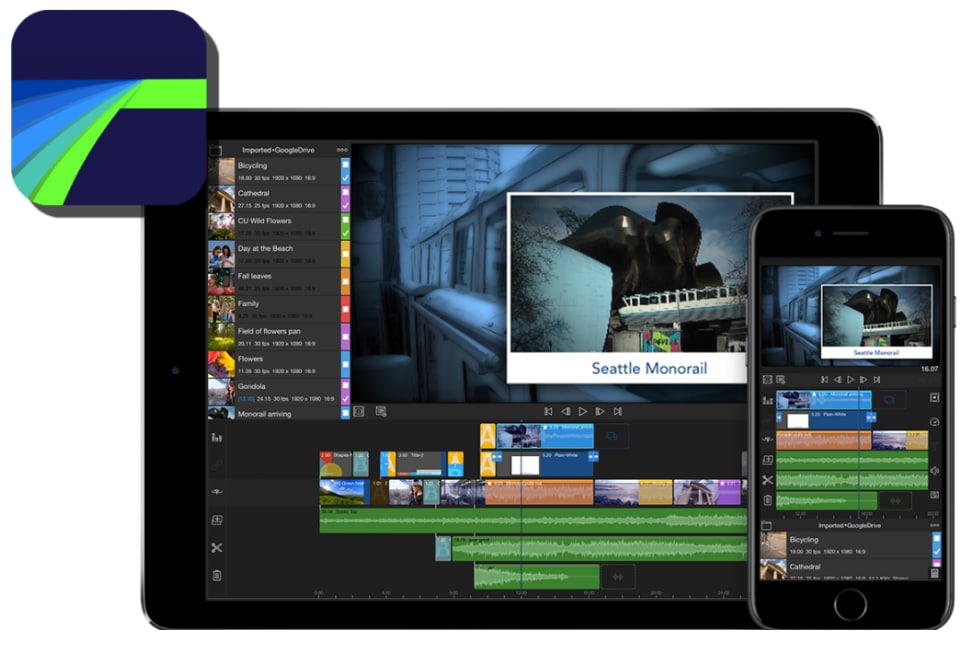Tap the trash delete icon in the timeline sidebar
This screenshot has width=969, height=646.
pyautogui.click(x=216, y=574)
